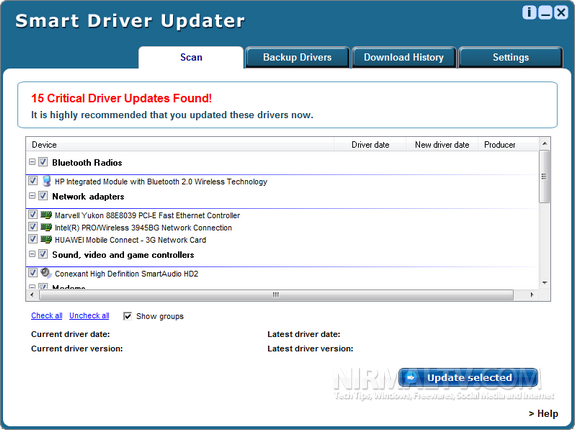Select HUAWEI Mobile Connect - 3G Network Card text
Screen dimensions: 575x430
click(x=130, y=240)
